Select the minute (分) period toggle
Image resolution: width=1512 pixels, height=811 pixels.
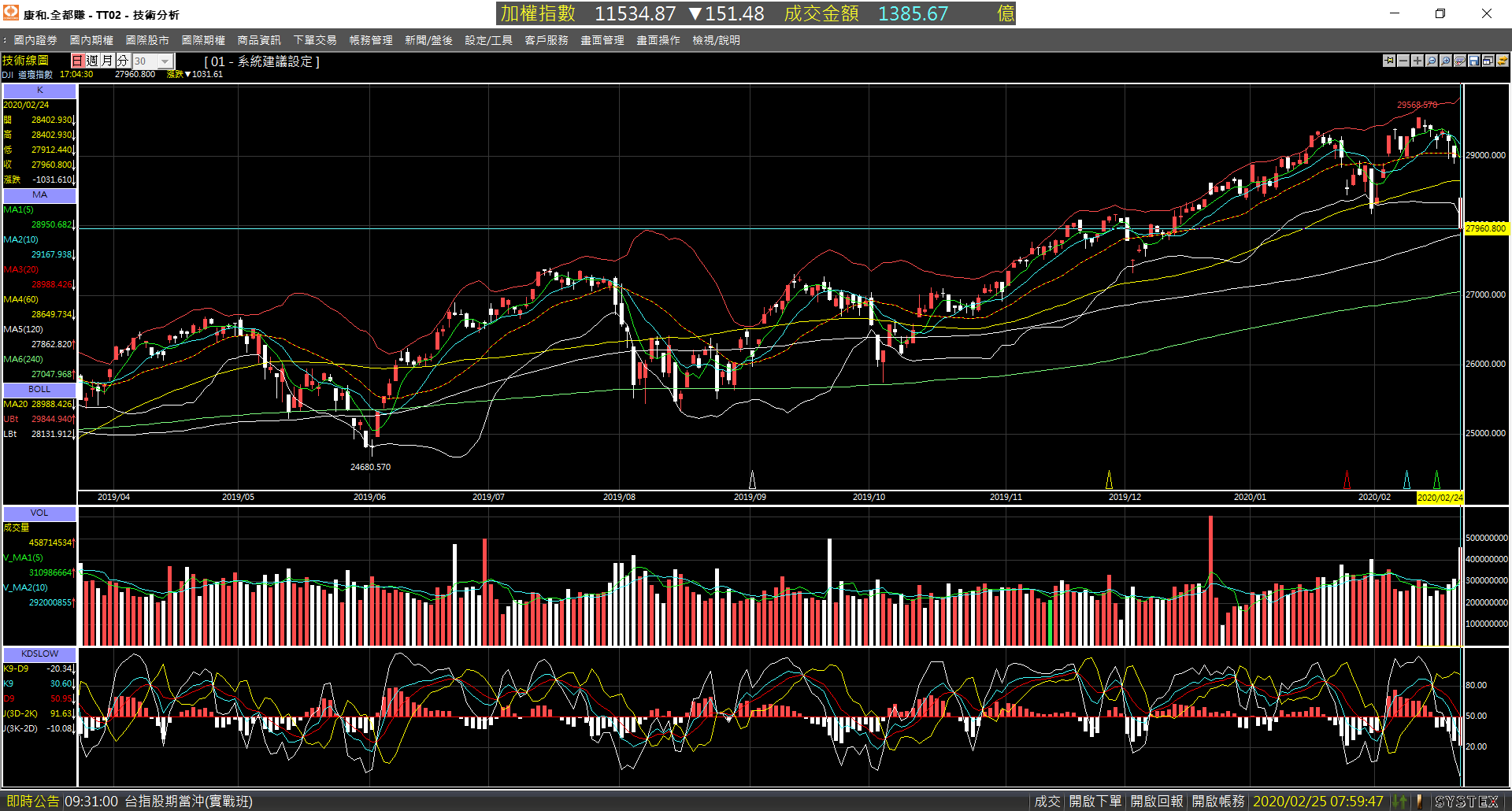pyautogui.click(x=122, y=61)
